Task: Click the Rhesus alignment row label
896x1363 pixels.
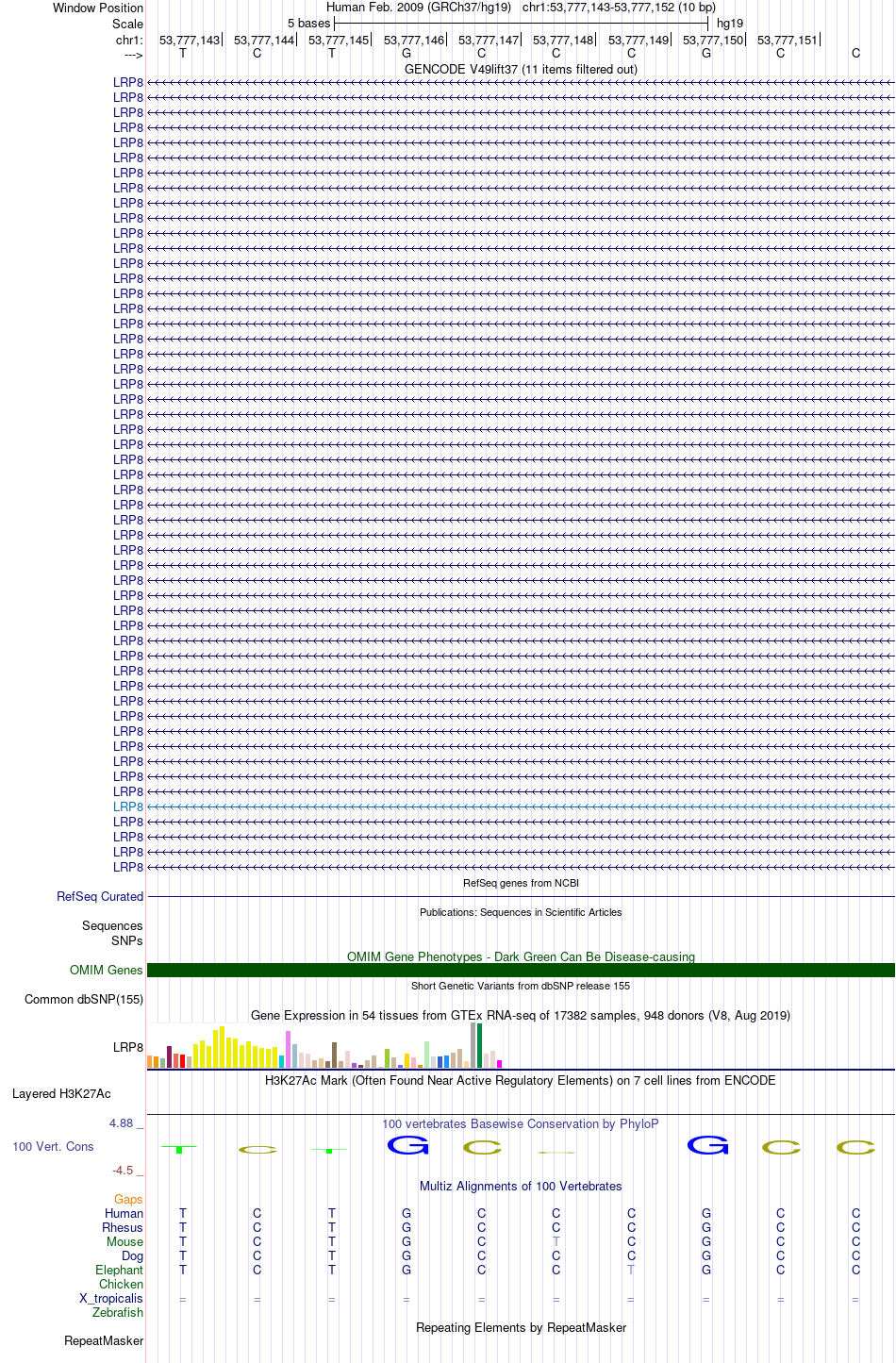Action: 123,1227
